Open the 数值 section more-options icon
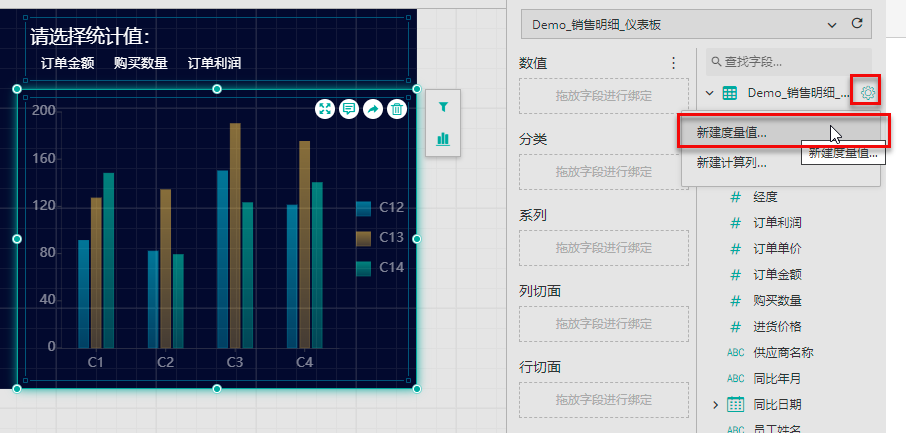The width and height of the screenshot is (906, 433). (x=673, y=63)
